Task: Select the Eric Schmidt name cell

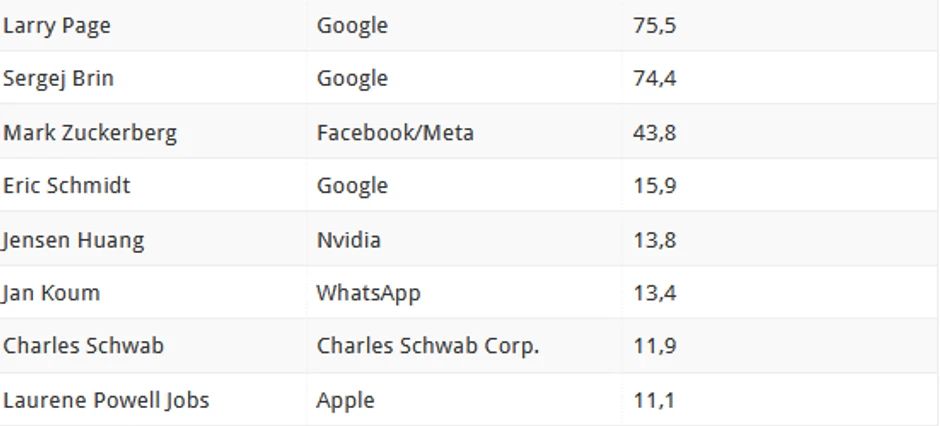Action: tap(67, 186)
